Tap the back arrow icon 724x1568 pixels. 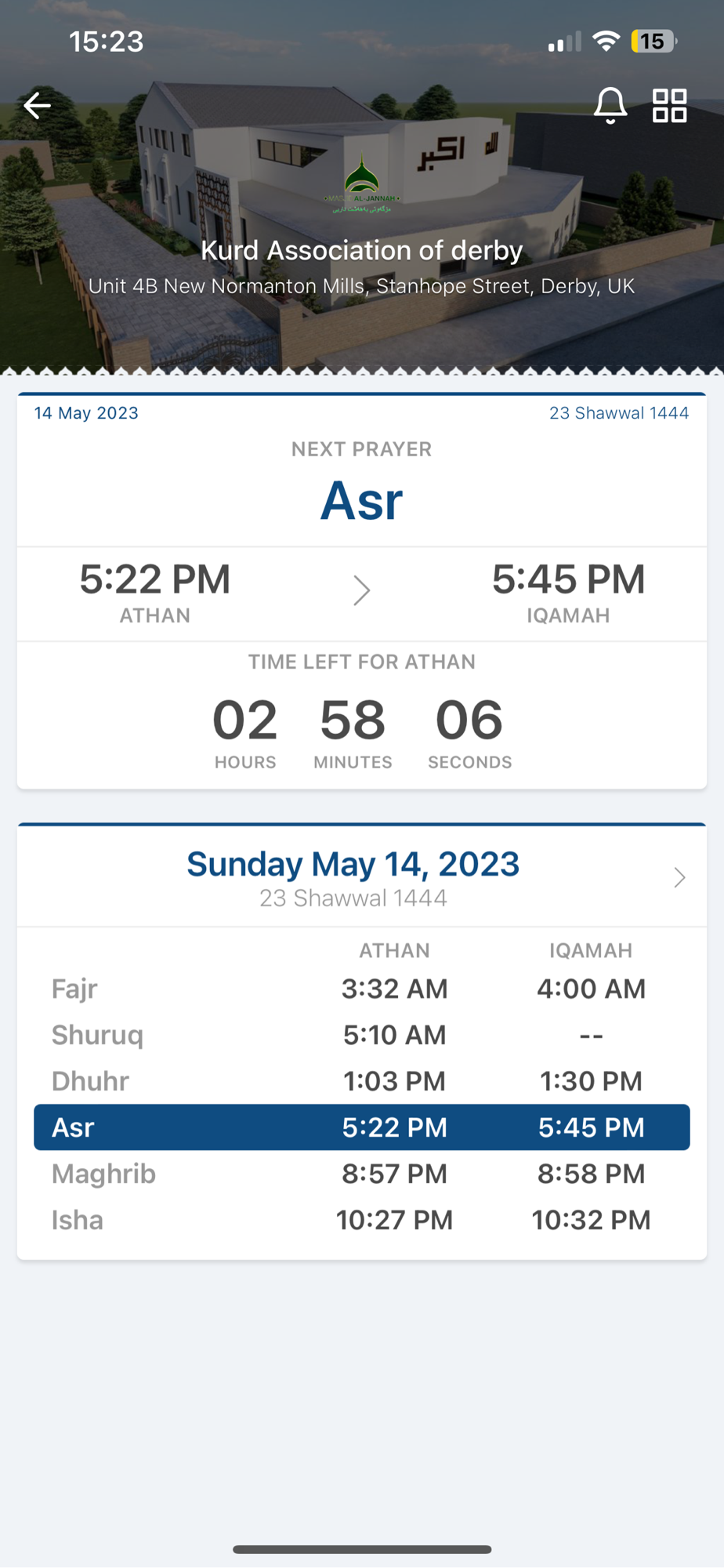pyautogui.click(x=37, y=105)
